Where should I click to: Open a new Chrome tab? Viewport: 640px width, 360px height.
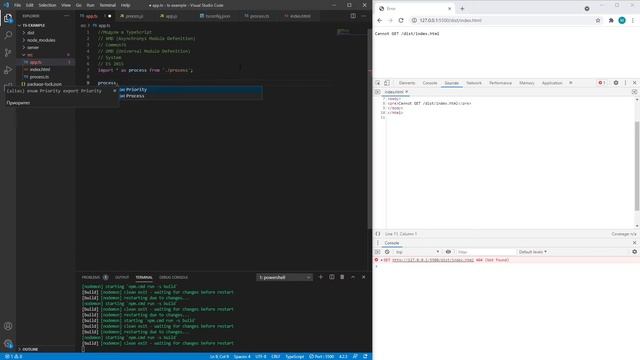[462, 9]
